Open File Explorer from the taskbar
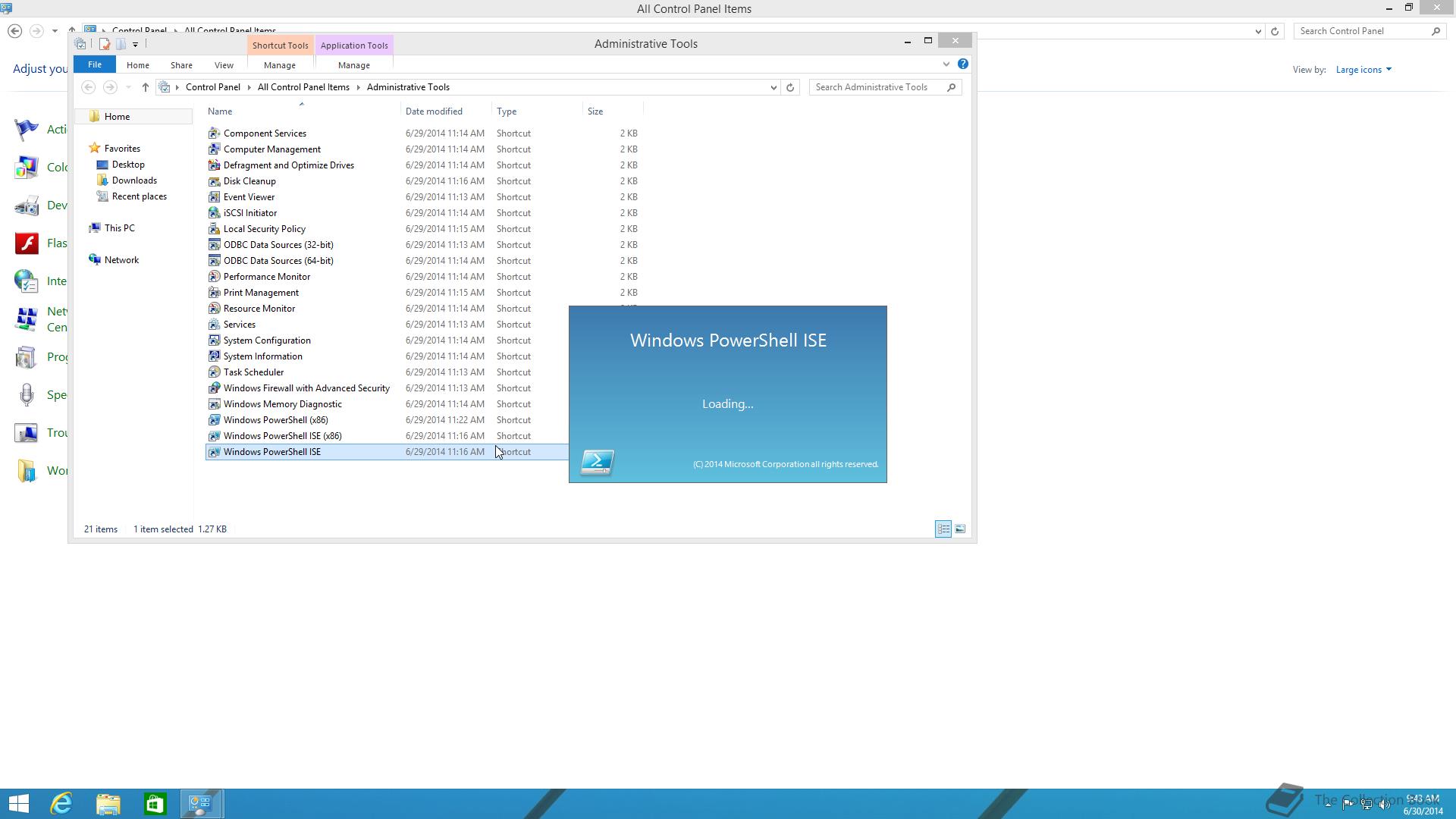 coord(108,804)
